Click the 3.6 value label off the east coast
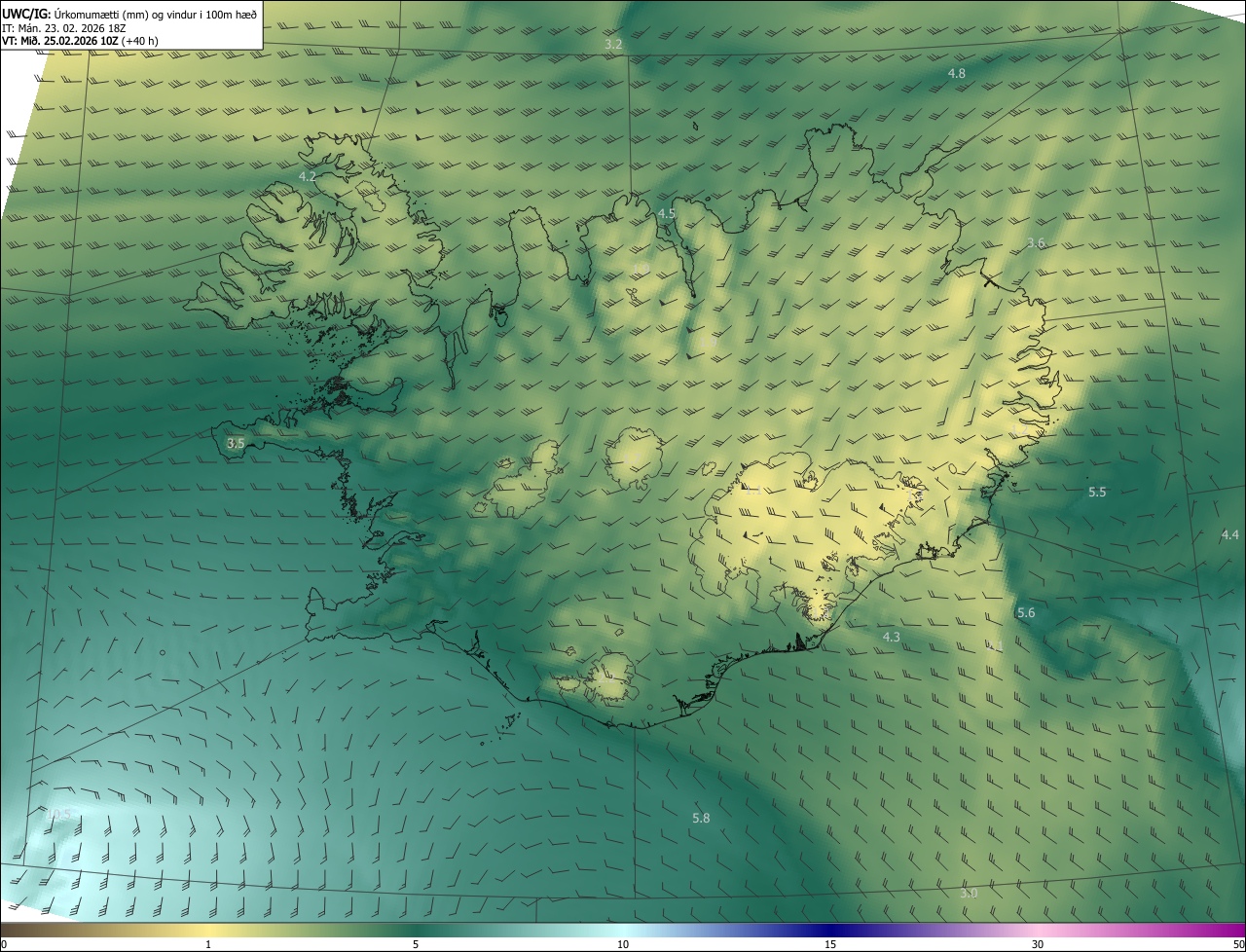The image size is (1246, 952). pos(1036,243)
